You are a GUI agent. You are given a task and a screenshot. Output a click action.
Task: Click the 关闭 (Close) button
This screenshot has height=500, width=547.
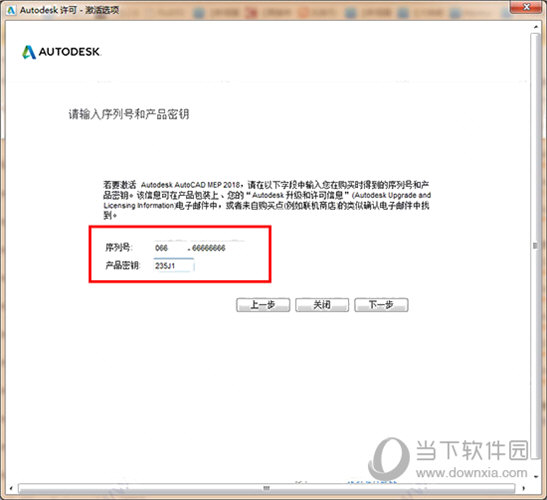[322, 305]
